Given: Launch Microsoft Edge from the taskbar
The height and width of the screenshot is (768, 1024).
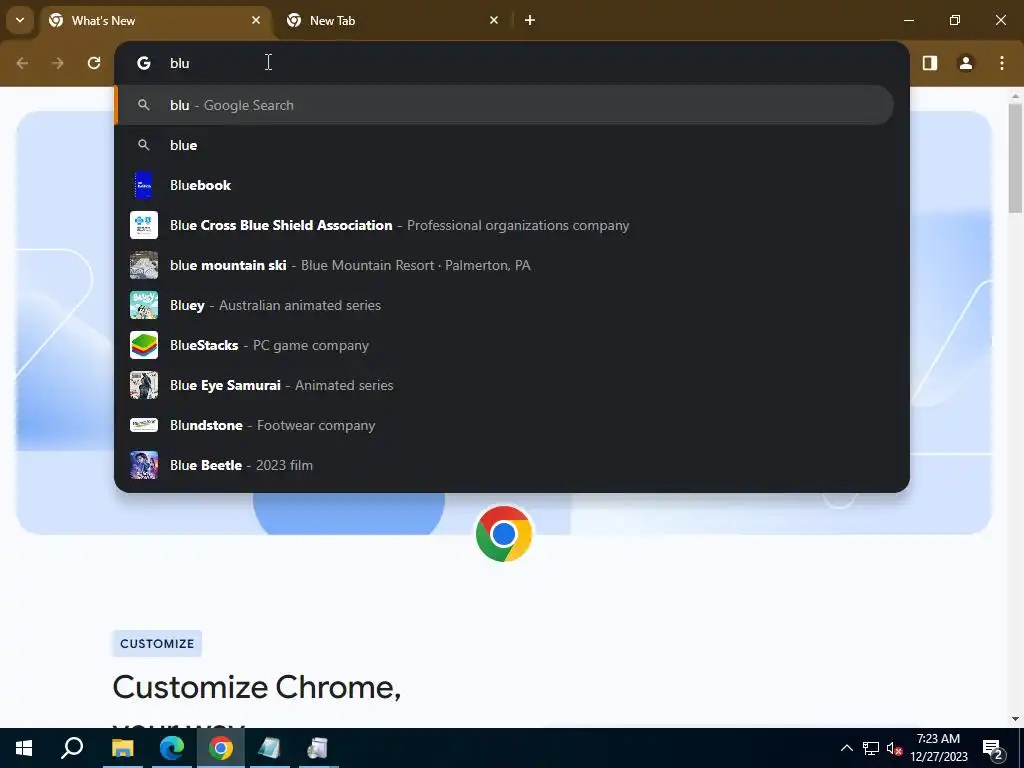Looking at the screenshot, I should click(172, 748).
